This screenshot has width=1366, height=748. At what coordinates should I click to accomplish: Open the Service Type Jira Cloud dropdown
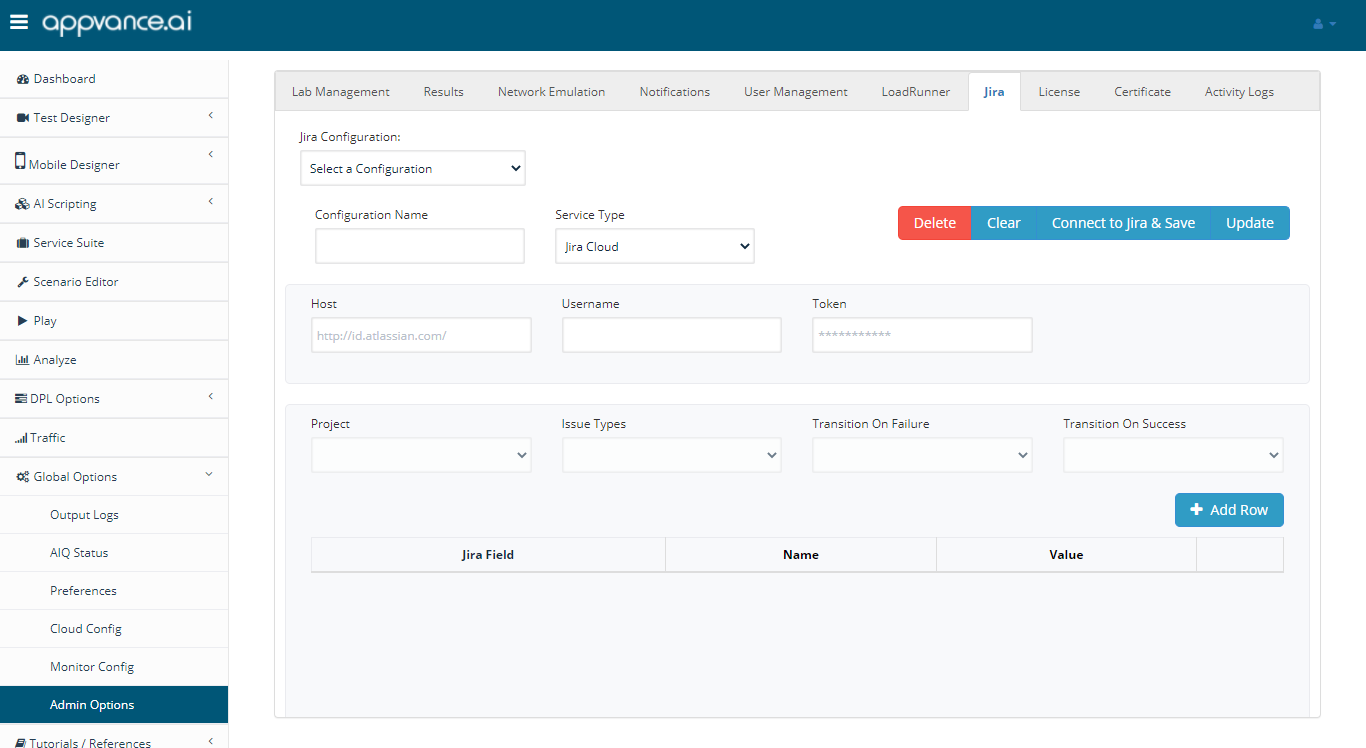click(x=655, y=247)
